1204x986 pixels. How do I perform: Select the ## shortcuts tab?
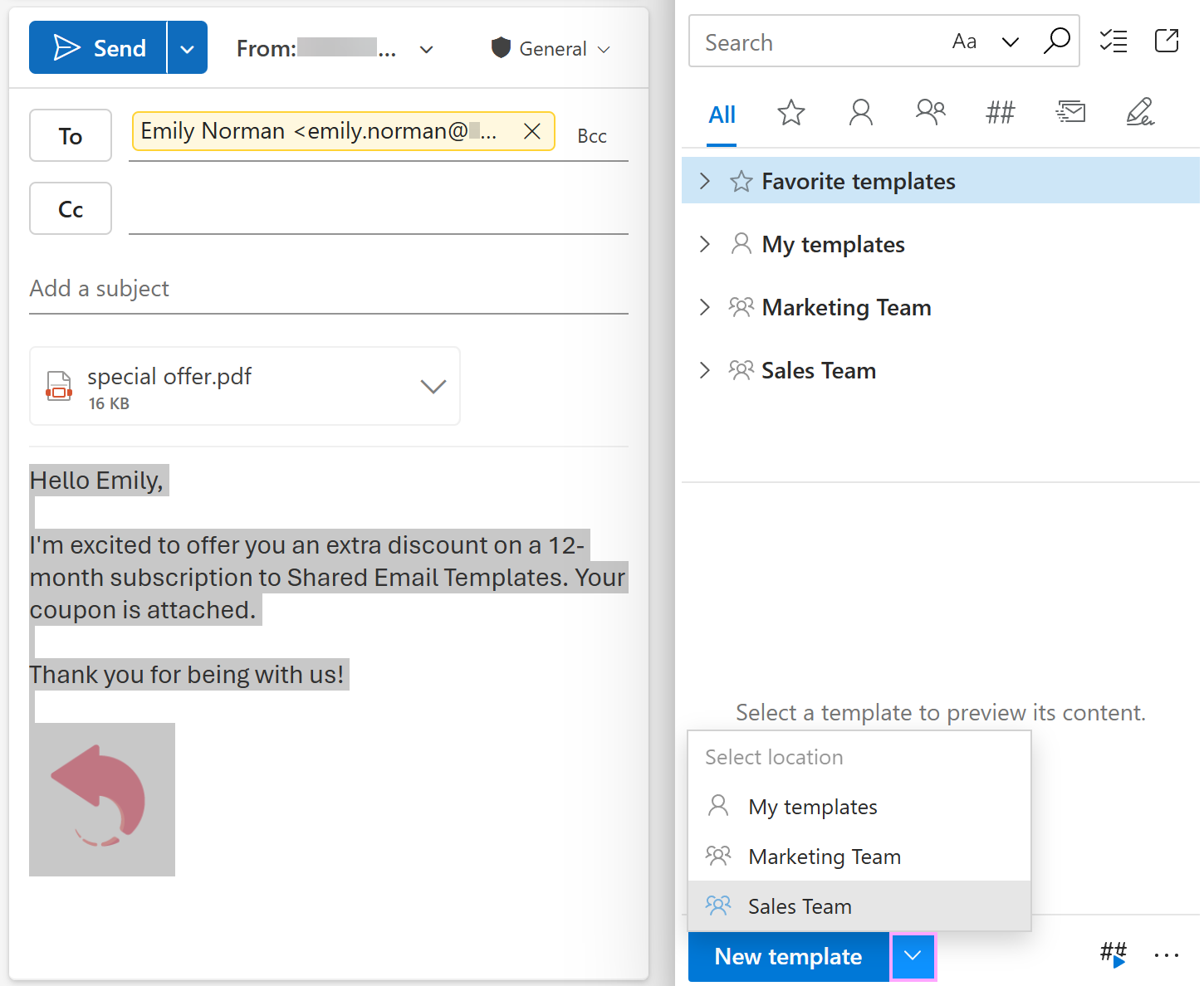click(x=1000, y=112)
